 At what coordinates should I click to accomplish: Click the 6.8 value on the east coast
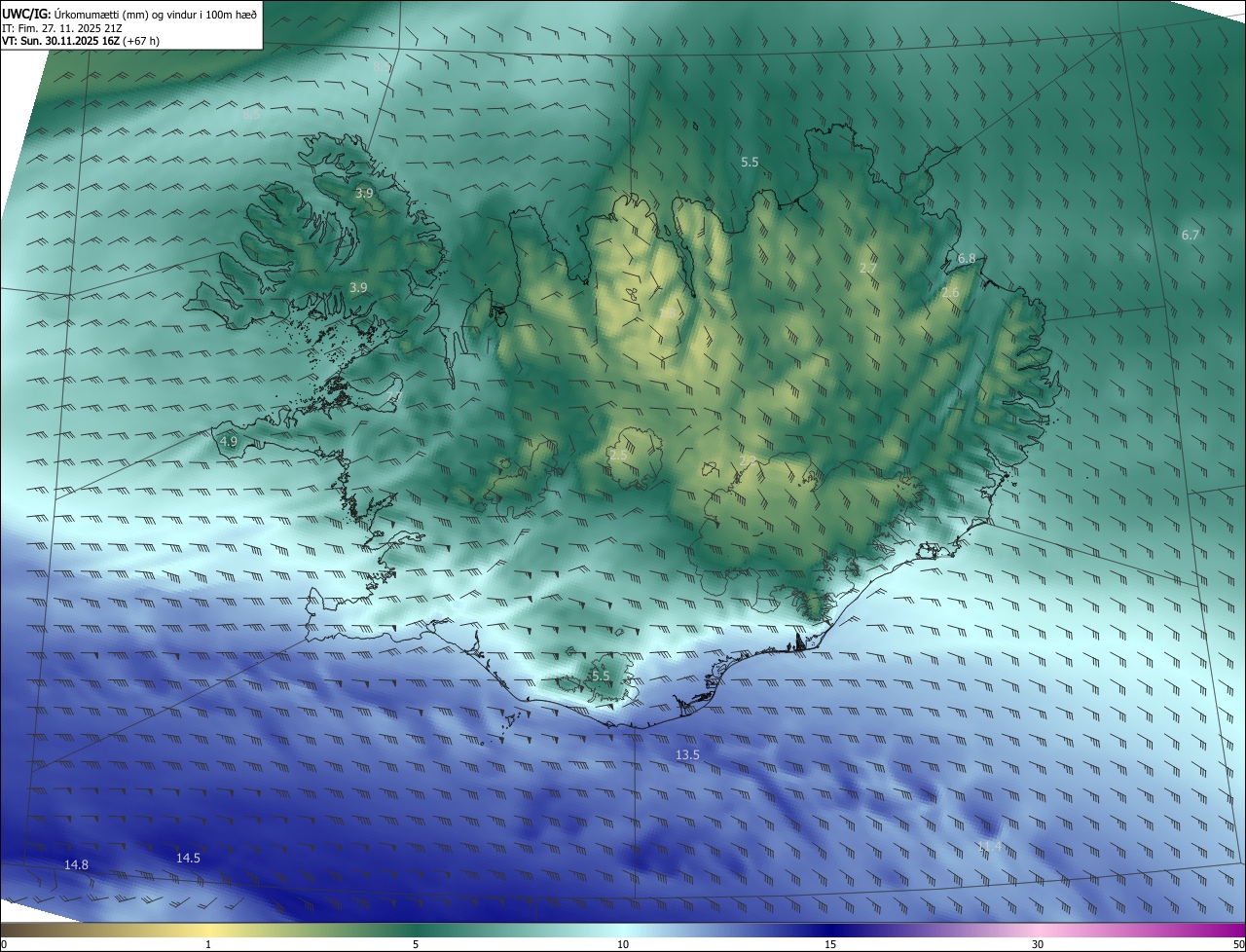tap(966, 258)
